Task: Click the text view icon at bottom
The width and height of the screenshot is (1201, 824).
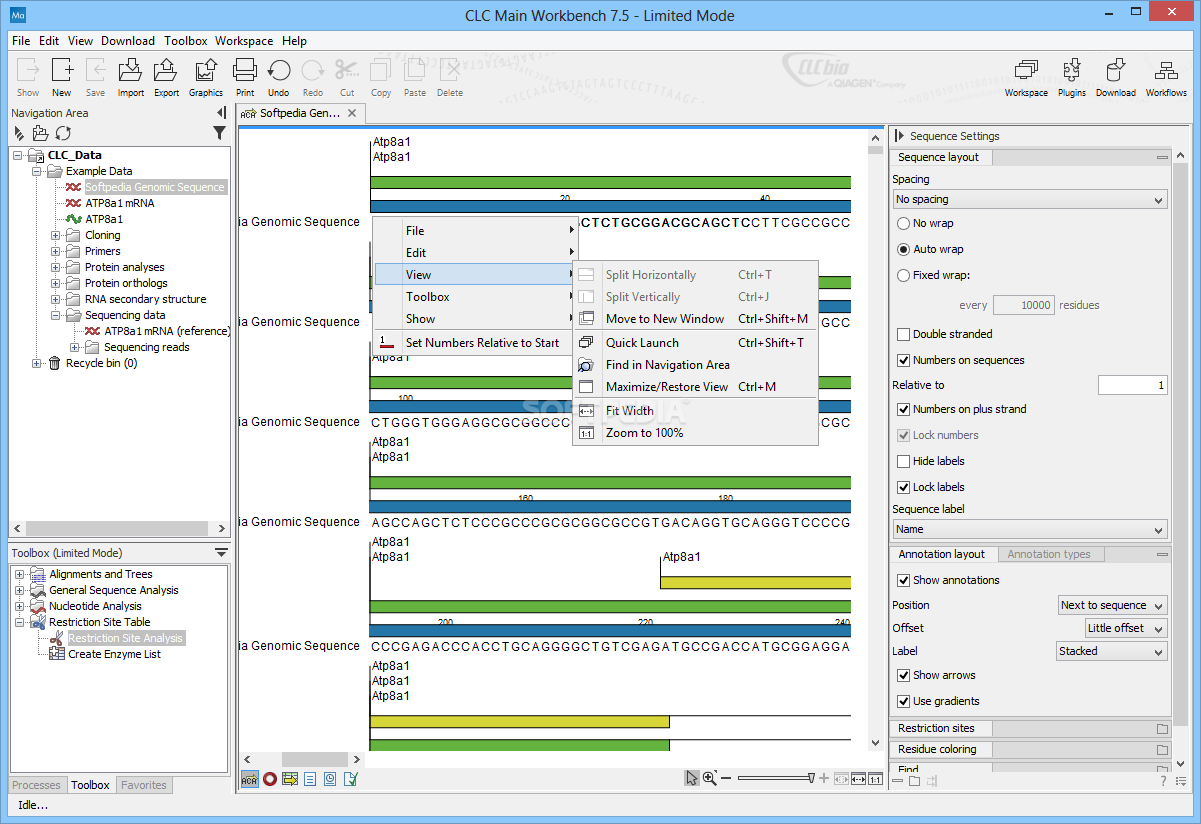Action: pyautogui.click(x=310, y=779)
